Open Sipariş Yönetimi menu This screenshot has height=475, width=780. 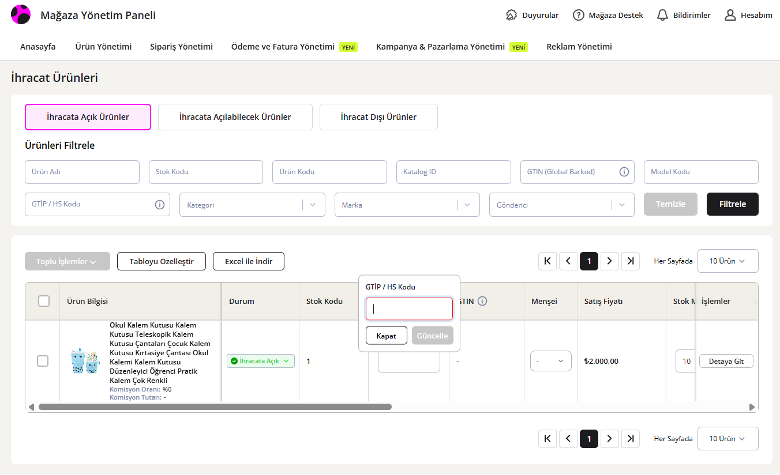181,47
